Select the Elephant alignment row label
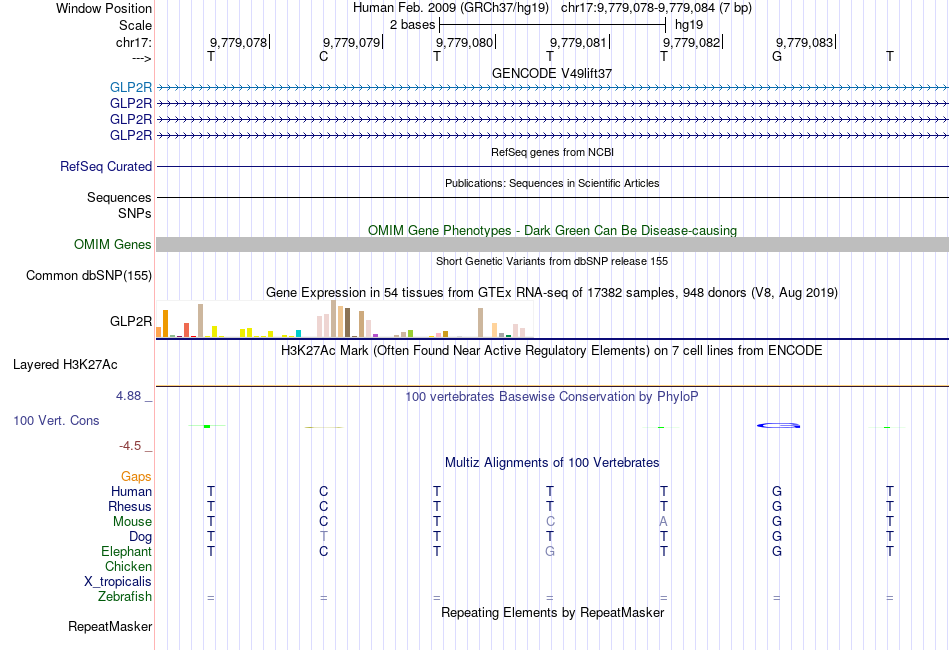Viewport: 950px width, 650px height. click(x=126, y=552)
